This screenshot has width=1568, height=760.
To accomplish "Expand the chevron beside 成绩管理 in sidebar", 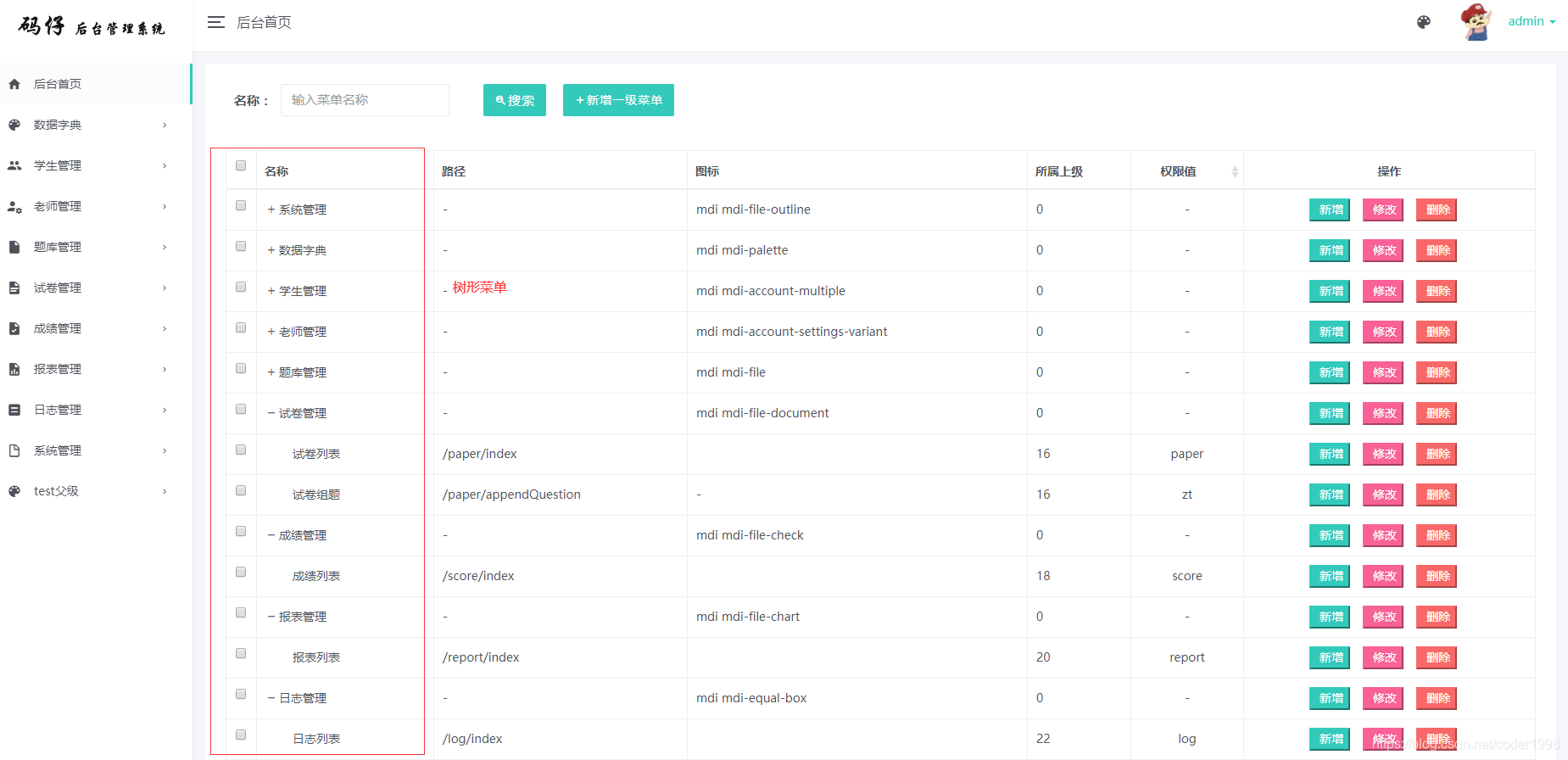I will point(165,328).
